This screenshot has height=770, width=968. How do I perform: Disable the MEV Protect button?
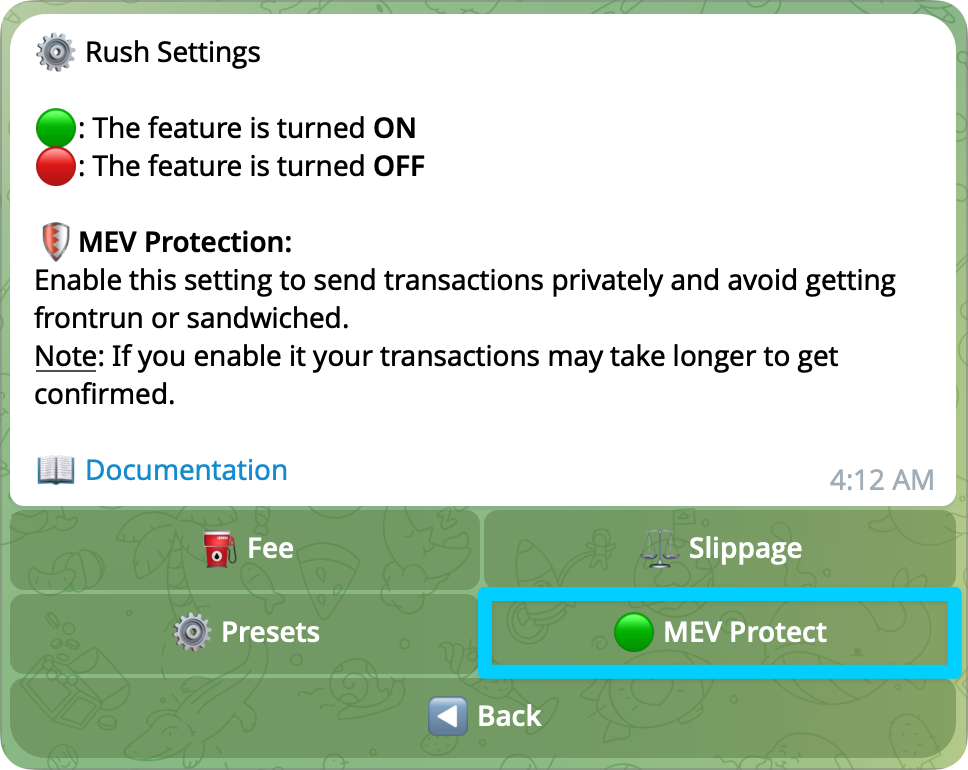[x=720, y=633]
